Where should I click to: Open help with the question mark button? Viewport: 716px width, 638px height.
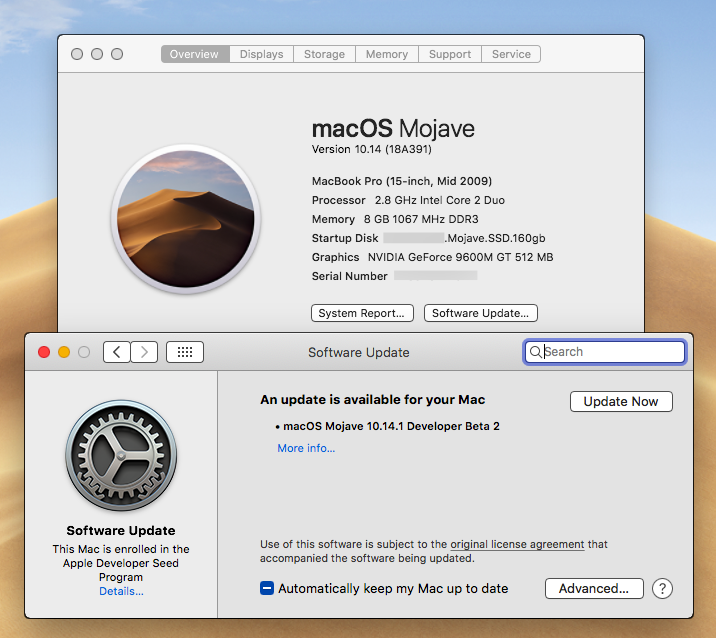(x=662, y=589)
